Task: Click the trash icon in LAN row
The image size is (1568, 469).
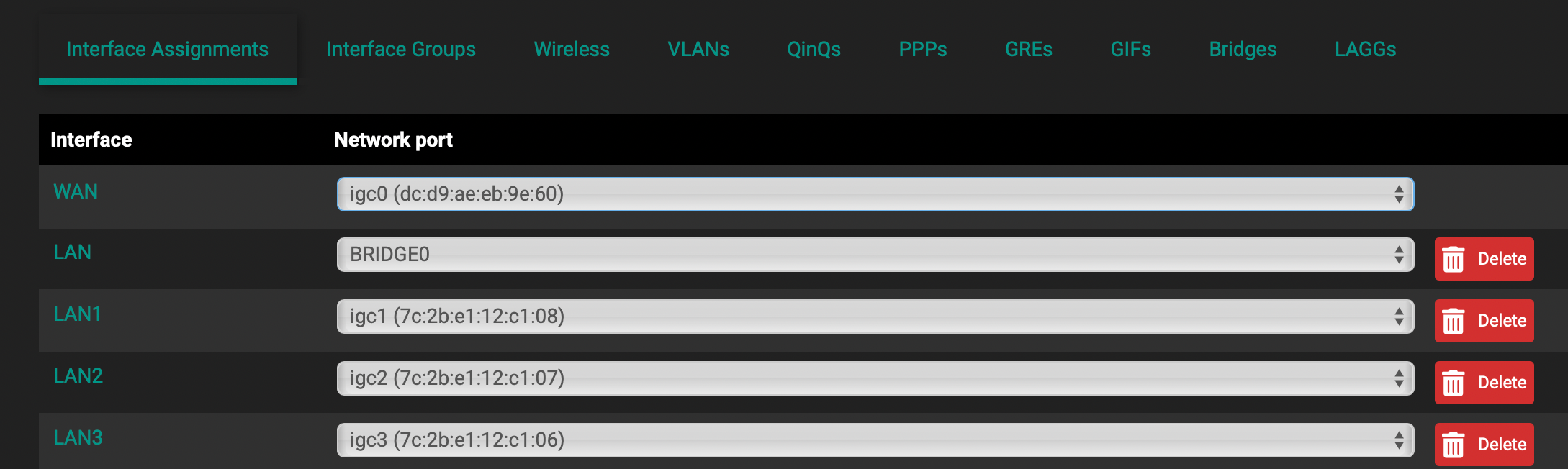Action: click(1454, 259)
